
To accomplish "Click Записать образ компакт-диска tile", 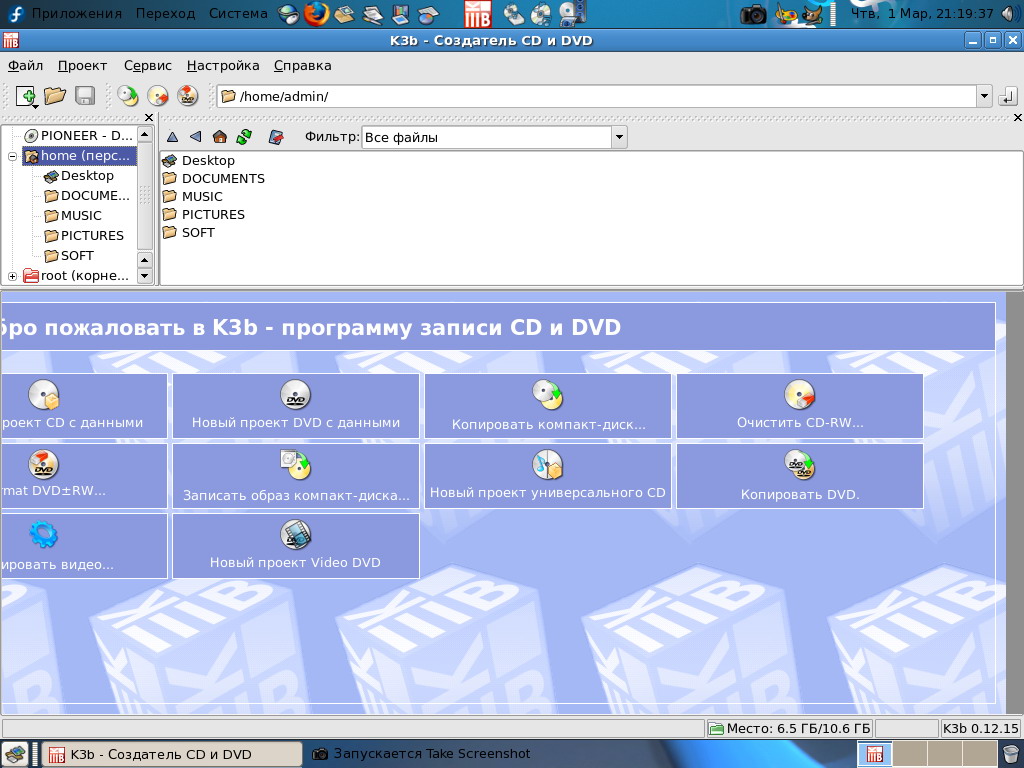I will 296,476.
